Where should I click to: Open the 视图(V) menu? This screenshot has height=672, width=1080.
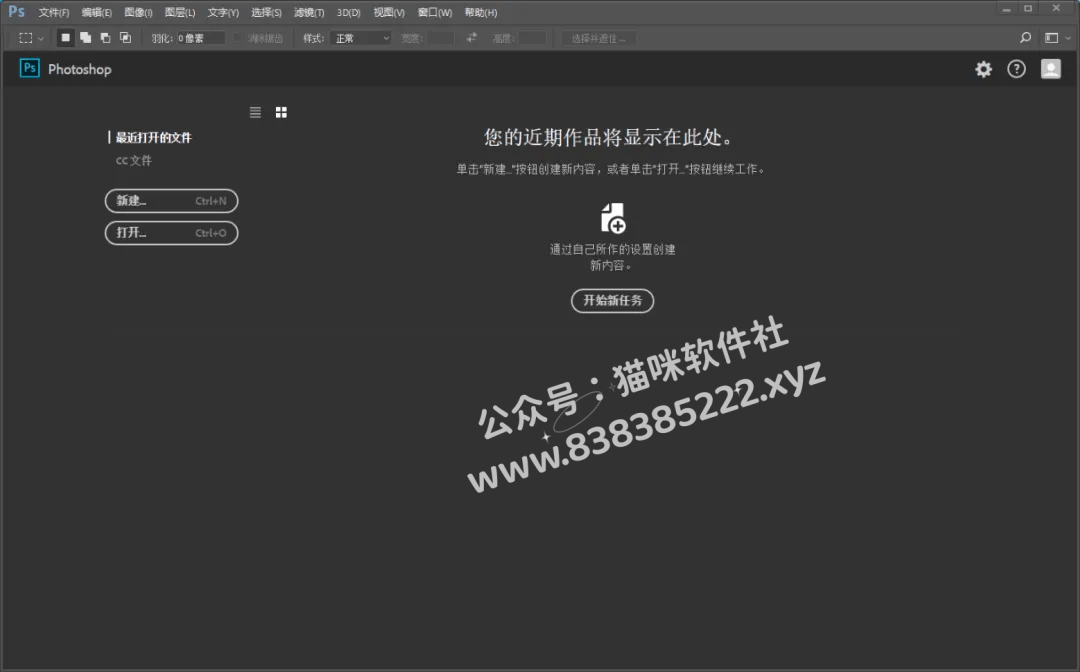click(x=388, y=12)
